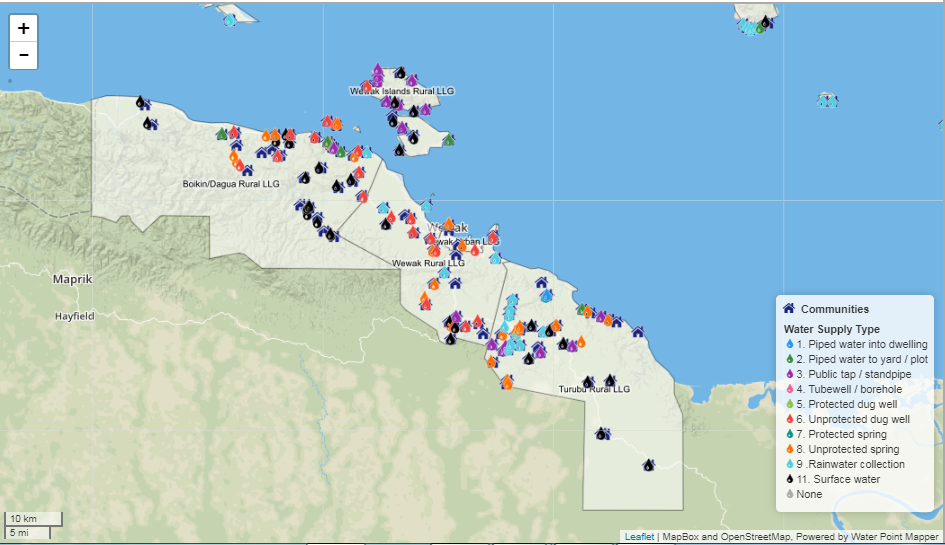Click the zoom in plus button
945x545 pixels.
coord(24,29)
